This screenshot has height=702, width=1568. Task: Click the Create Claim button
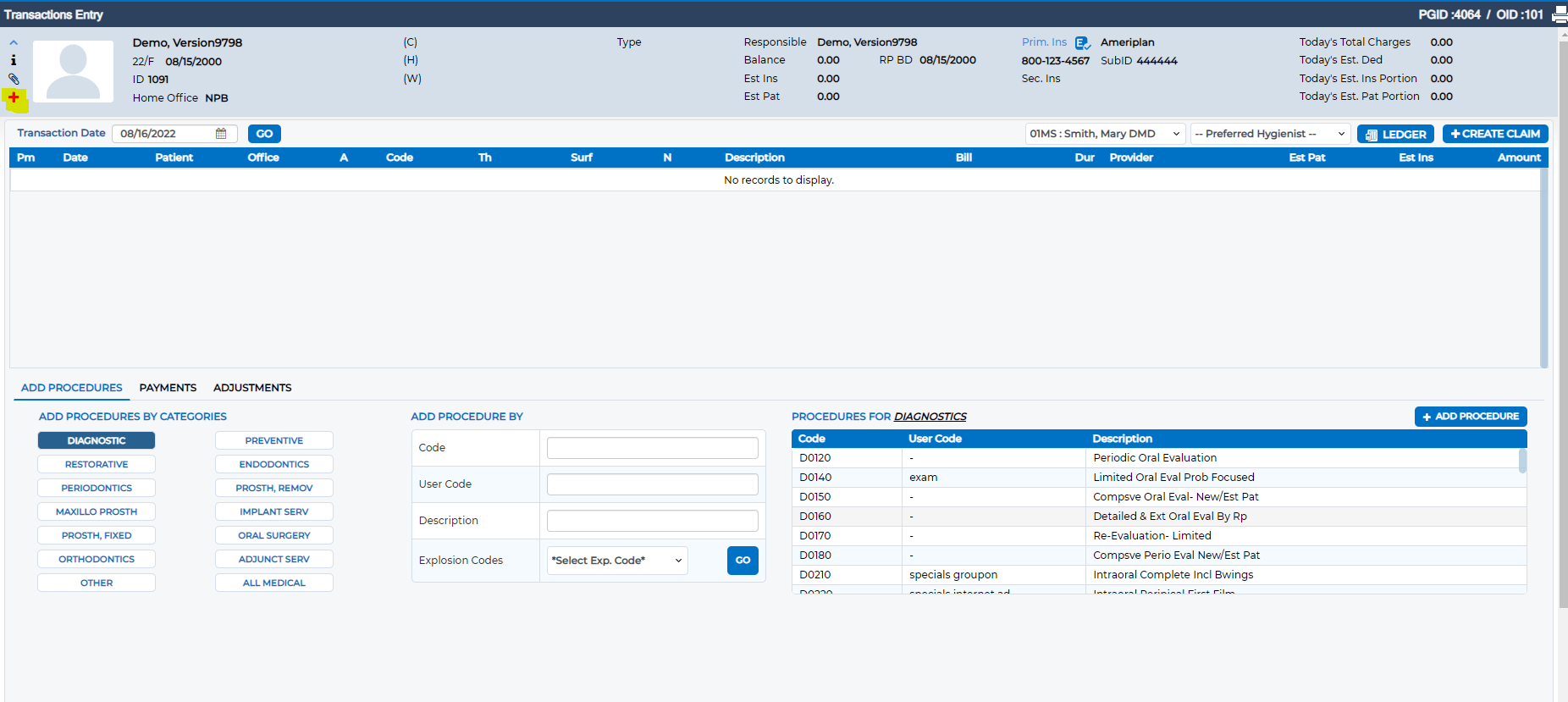point(1495,134)
